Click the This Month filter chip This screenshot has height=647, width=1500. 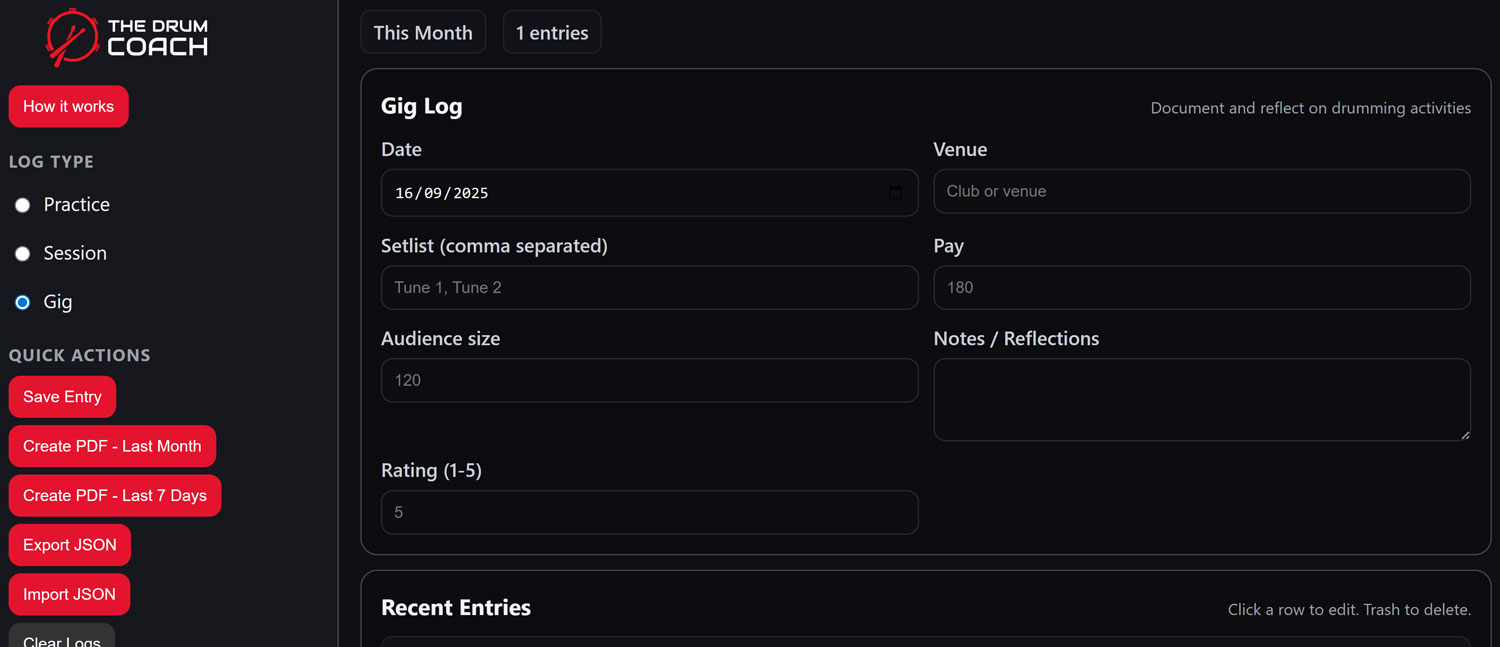pos(423,32)
